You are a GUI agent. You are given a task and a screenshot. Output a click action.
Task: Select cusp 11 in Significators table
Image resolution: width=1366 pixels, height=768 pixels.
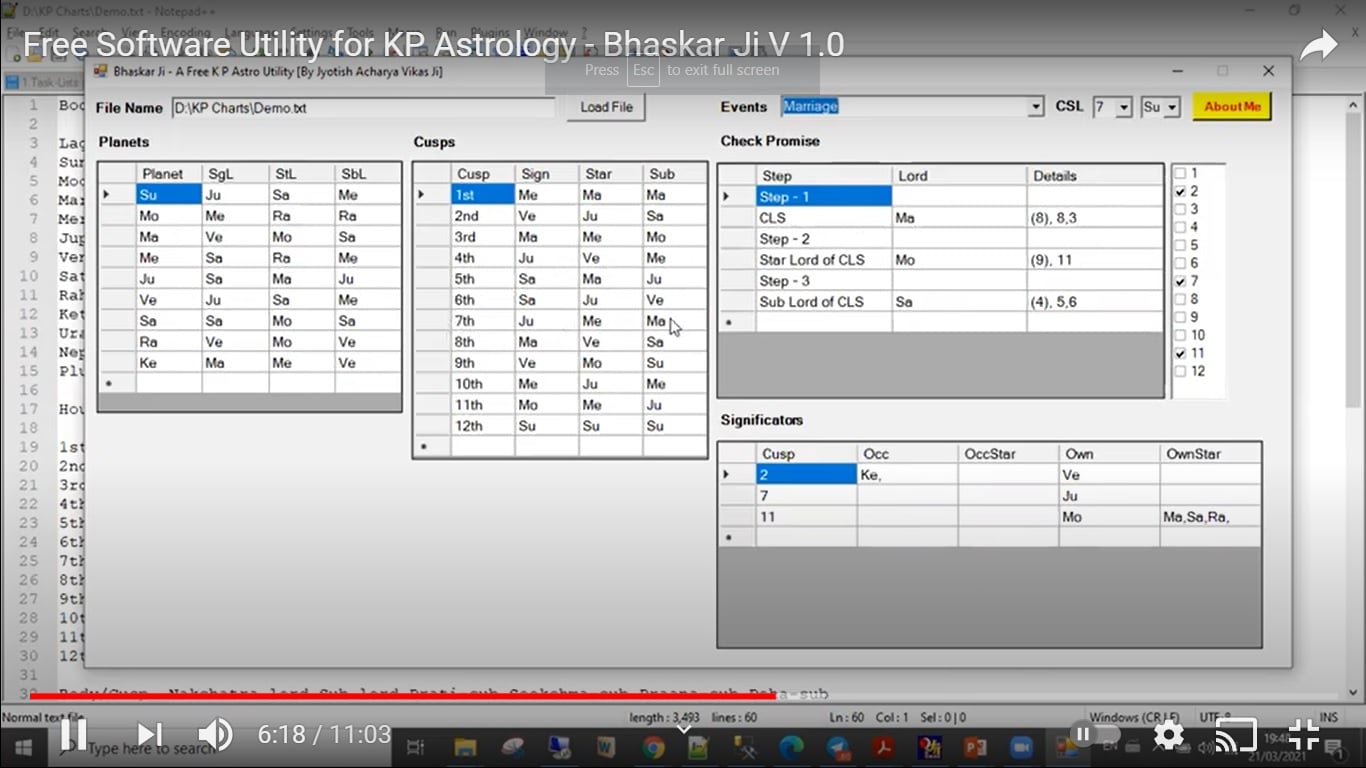[x=807, y=517]
